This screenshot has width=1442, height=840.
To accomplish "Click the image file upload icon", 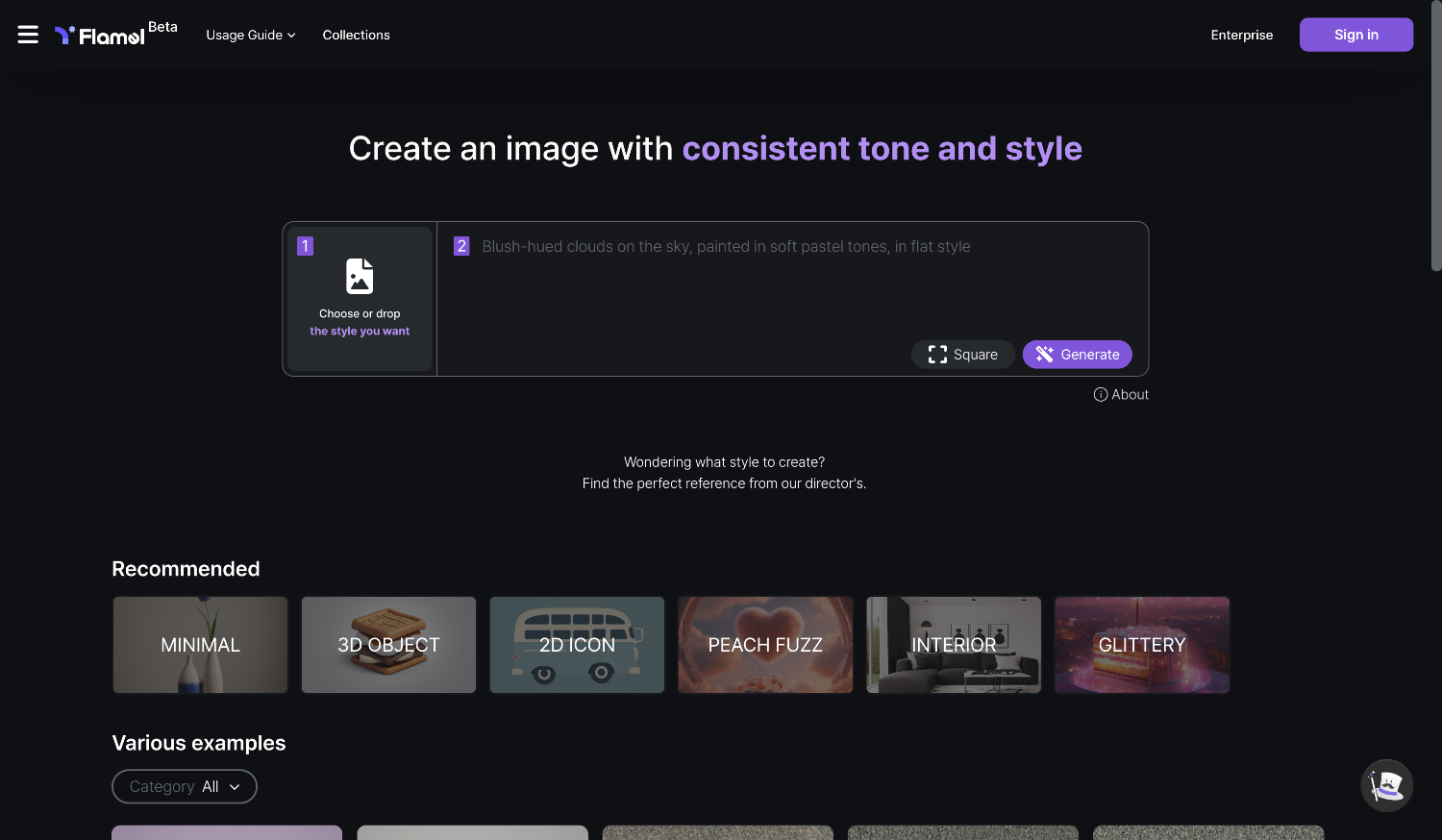I will tap(360, 276).
